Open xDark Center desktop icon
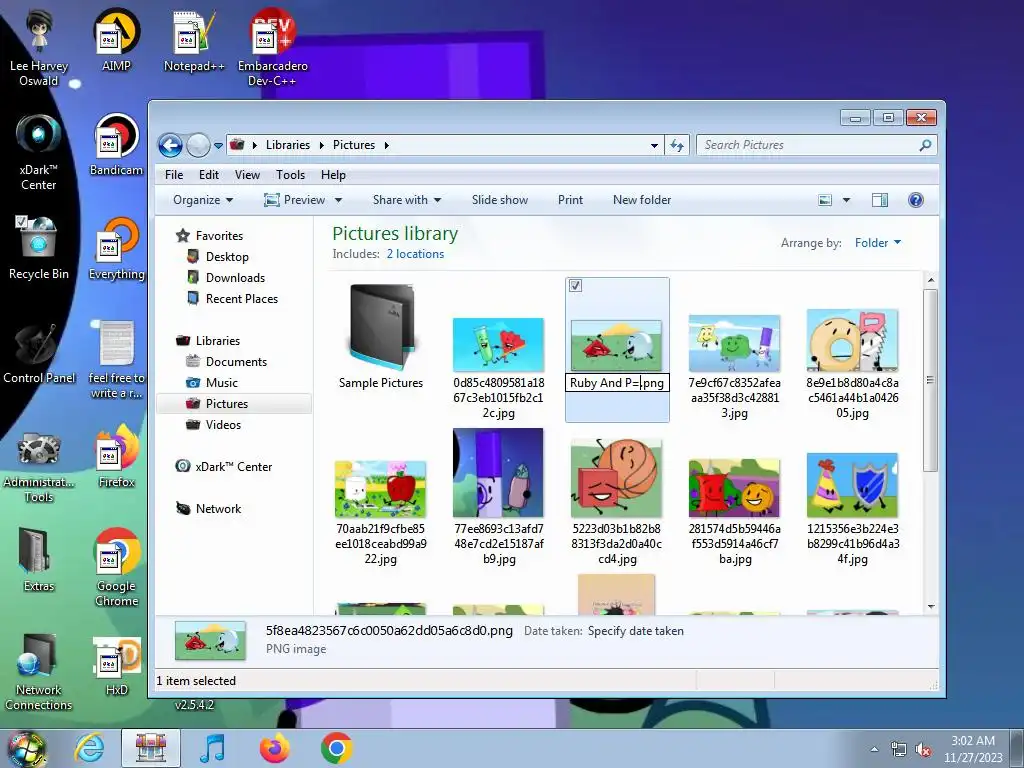This screenshot has width=1024, height=768. coord(39,152)
